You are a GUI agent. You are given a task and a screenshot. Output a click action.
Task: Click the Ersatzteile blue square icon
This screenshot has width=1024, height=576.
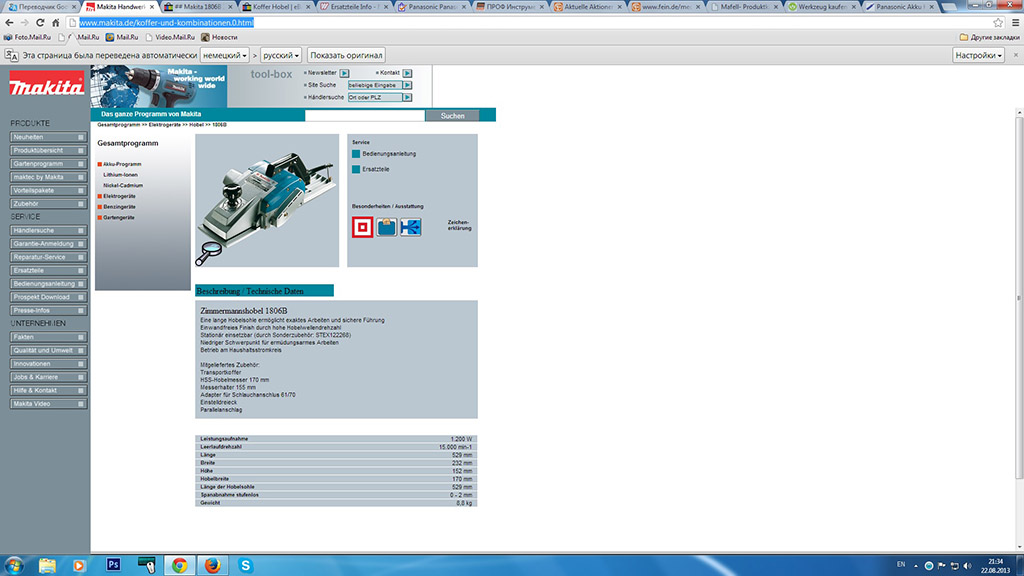click(x=356, y=169)
